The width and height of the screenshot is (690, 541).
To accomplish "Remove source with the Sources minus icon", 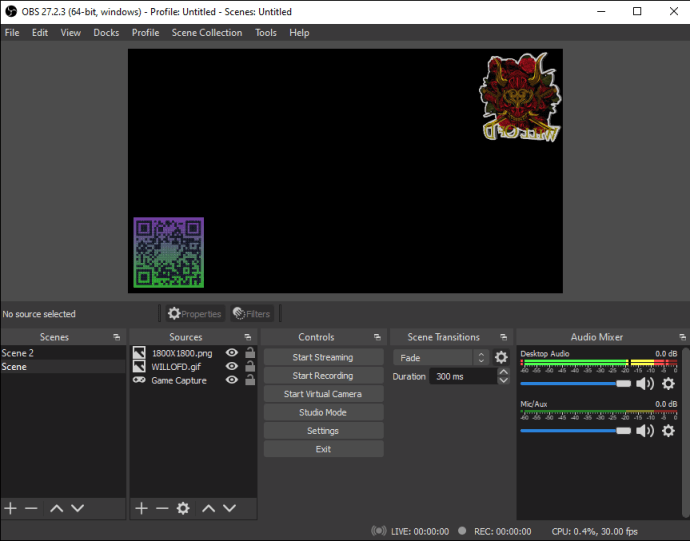I will click(x=162, y=508).
